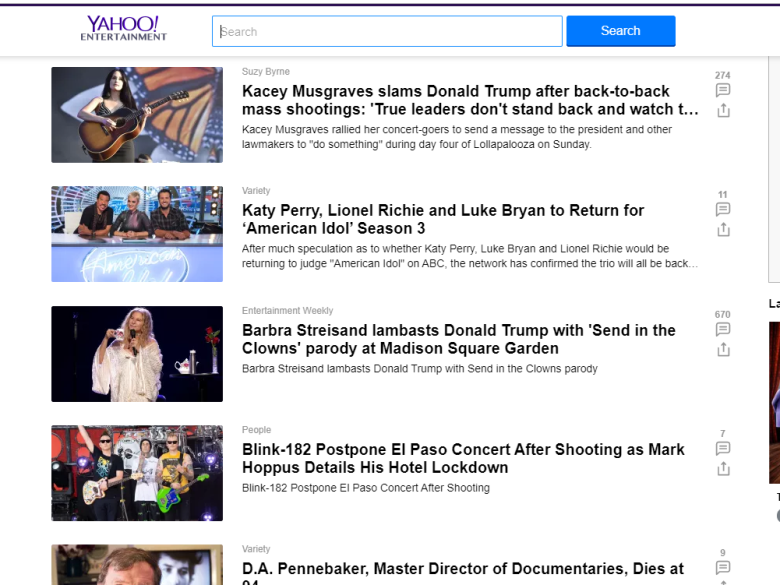Click the 670 comment count
This screenshot has width=780, height=585.
722,314
